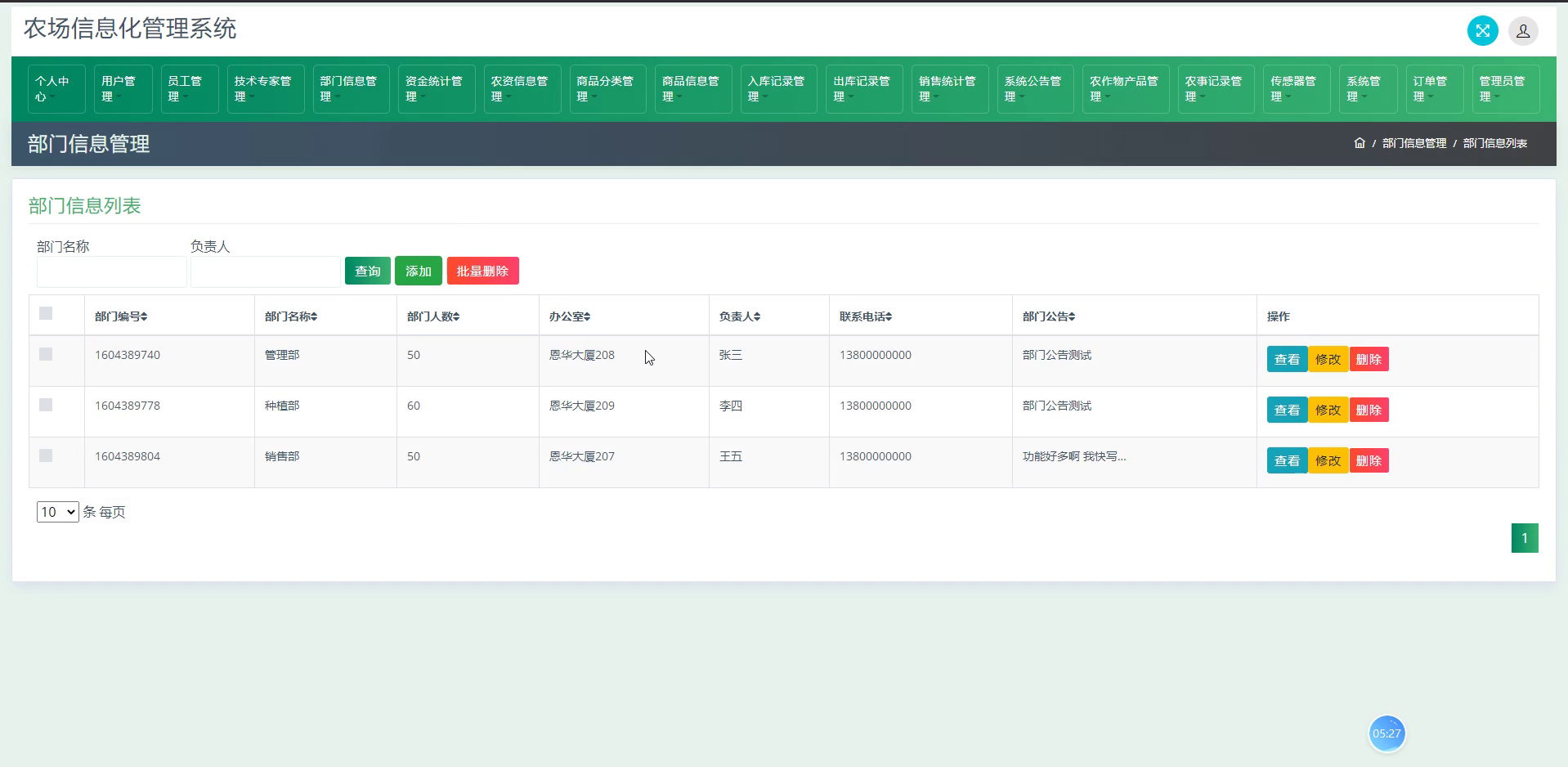Image resolution: width=1568 pixels, height=767 pixels.
Task: Click office cell 恩华大厦209
Action: pos(582,406)
